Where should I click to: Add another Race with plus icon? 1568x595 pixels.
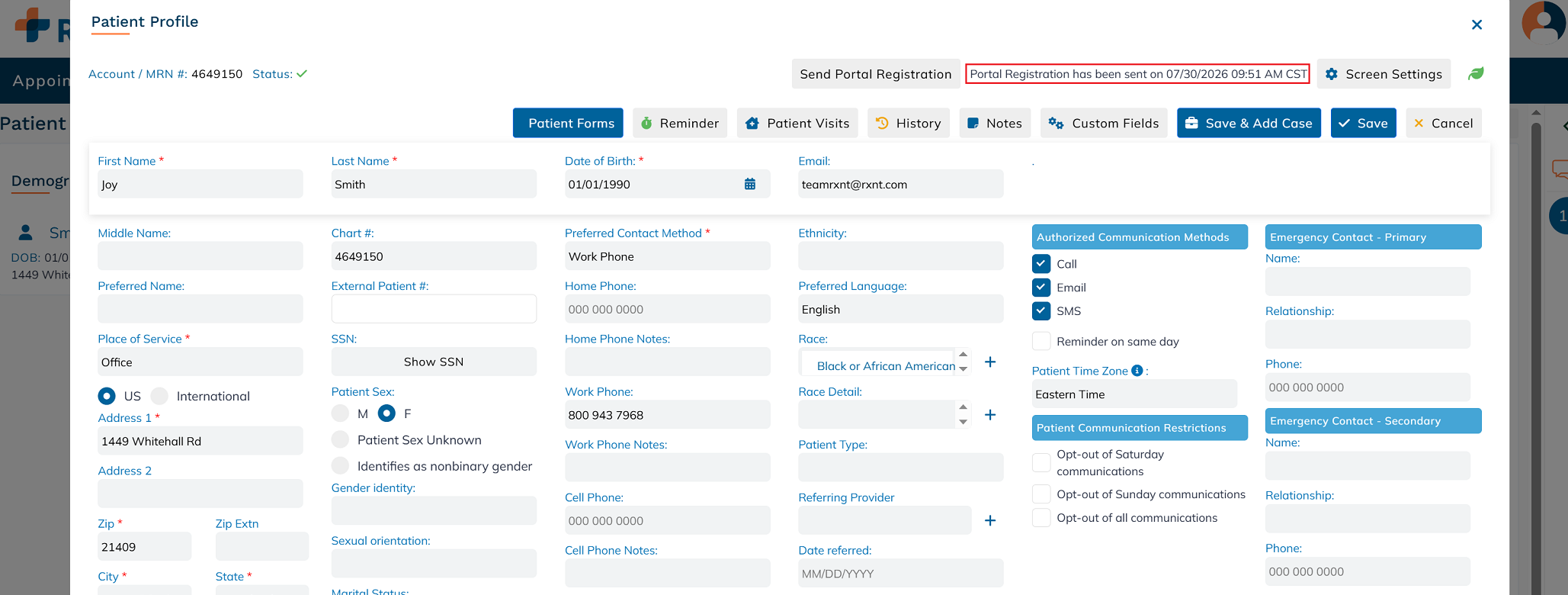[990, 362]
